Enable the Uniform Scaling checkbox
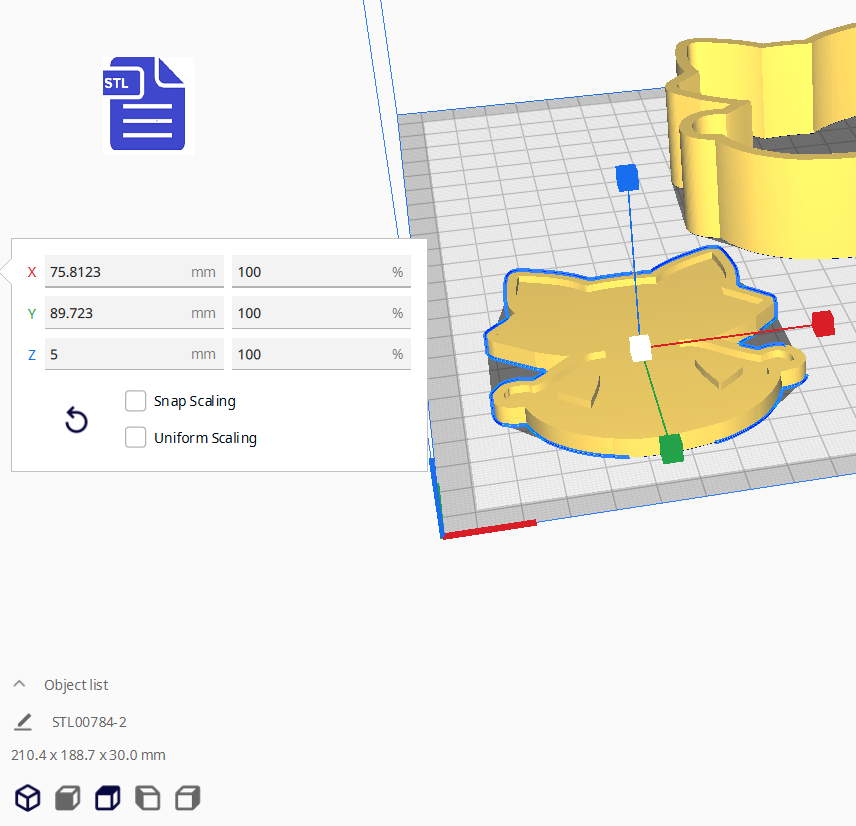 click(x=136, y=437)
